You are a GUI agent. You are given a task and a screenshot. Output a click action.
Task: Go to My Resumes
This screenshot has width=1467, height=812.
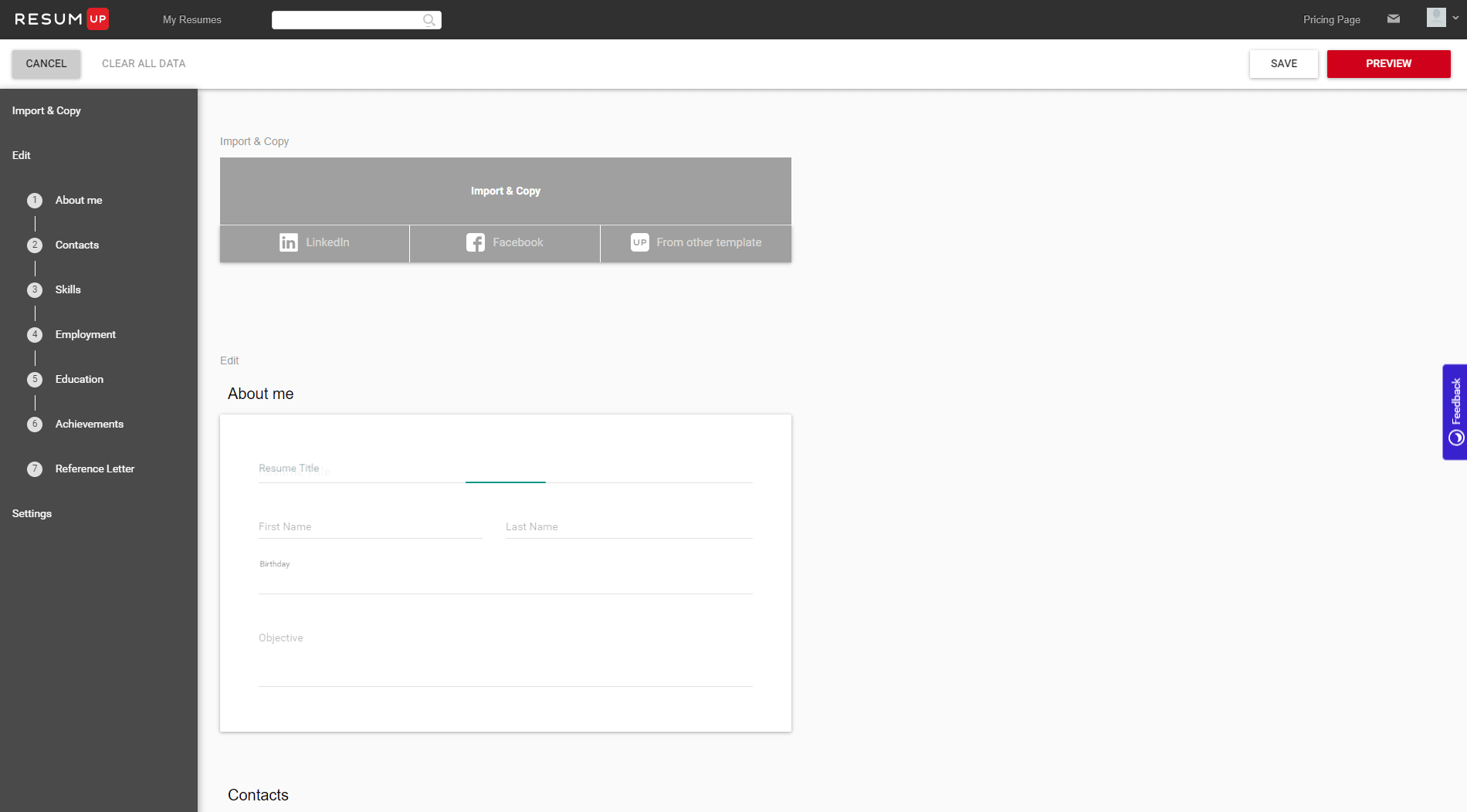pos(191,19)
